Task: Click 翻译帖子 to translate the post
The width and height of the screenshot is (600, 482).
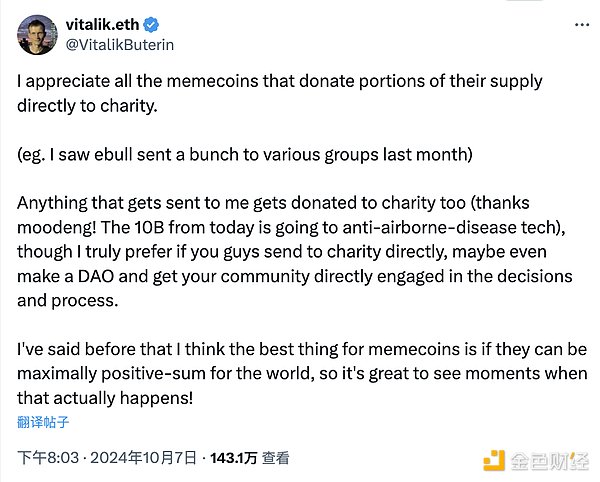Action: [x=44, y=423]
